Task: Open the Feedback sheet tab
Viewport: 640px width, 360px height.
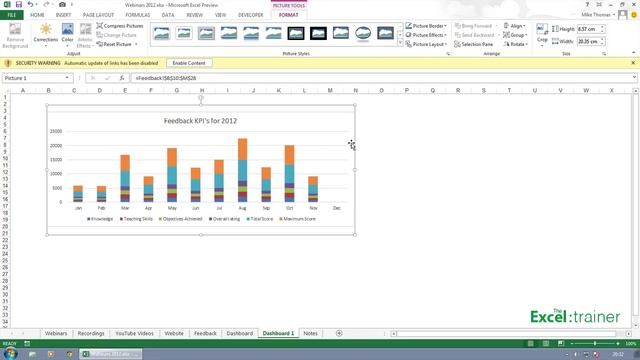Action: [x=205, y=333]
